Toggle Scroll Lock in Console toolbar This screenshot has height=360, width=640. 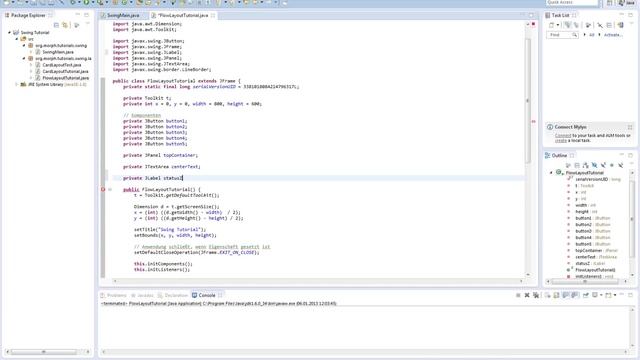(x=556, y=295)
